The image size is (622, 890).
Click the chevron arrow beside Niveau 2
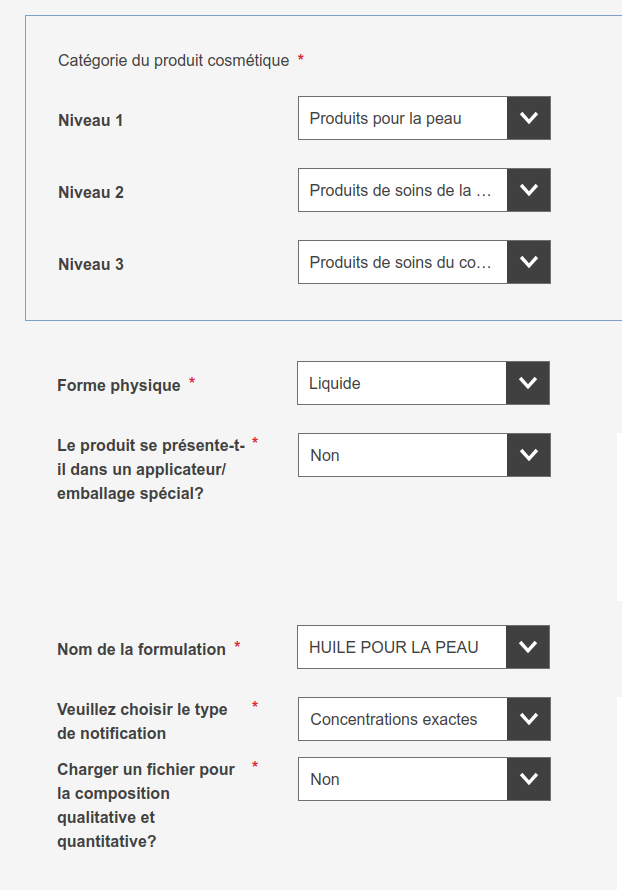528,190
